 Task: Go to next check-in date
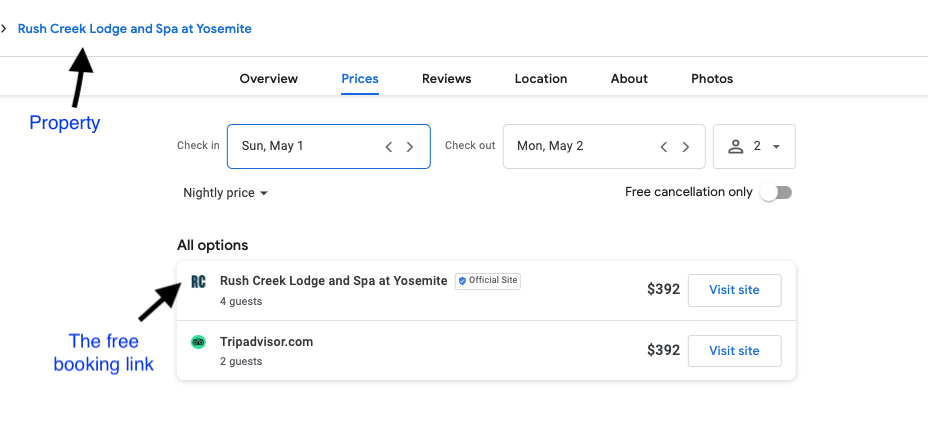pos(410,146)
